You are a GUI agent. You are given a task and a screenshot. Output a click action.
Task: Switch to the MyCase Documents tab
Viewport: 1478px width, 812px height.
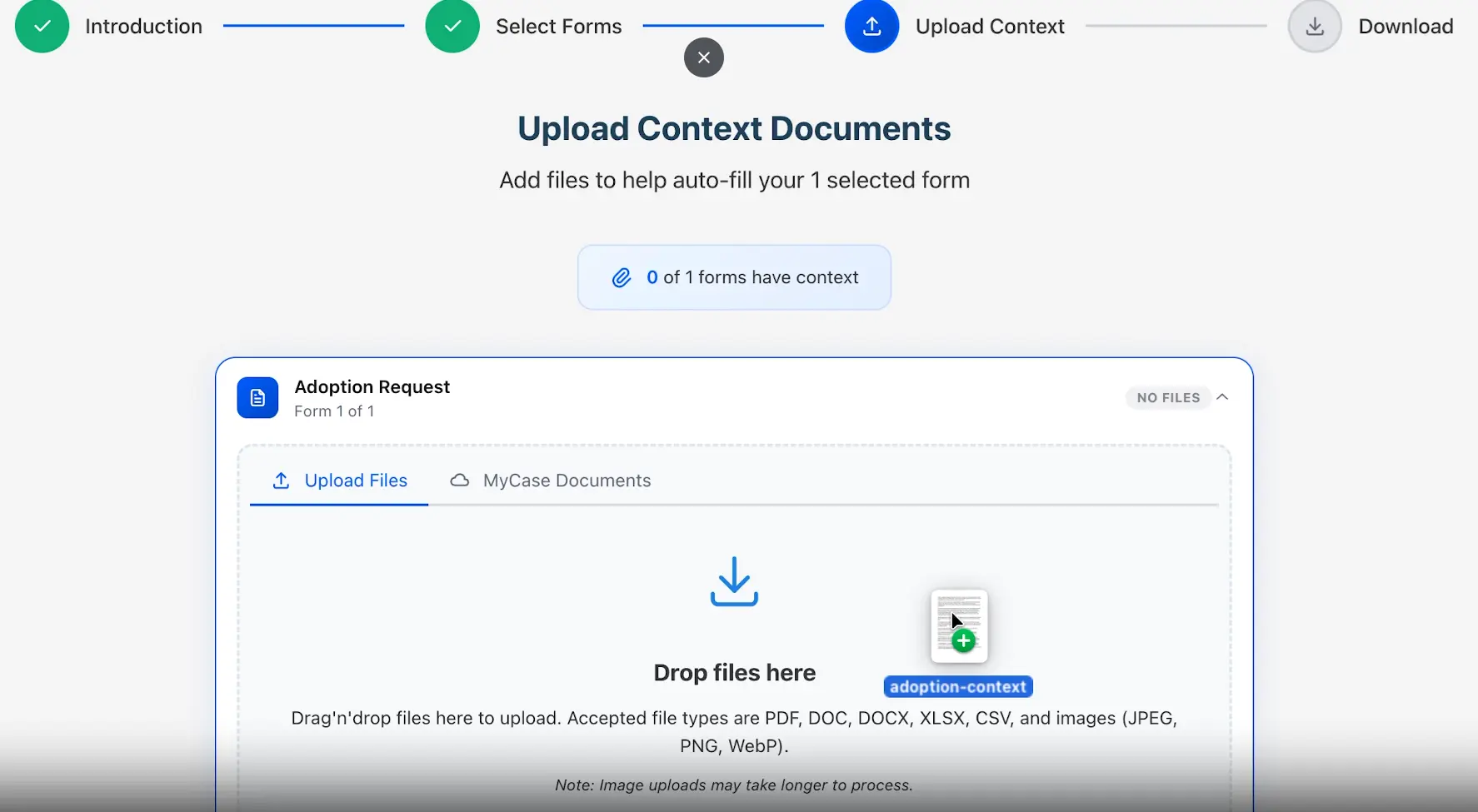tap(550, 481)
